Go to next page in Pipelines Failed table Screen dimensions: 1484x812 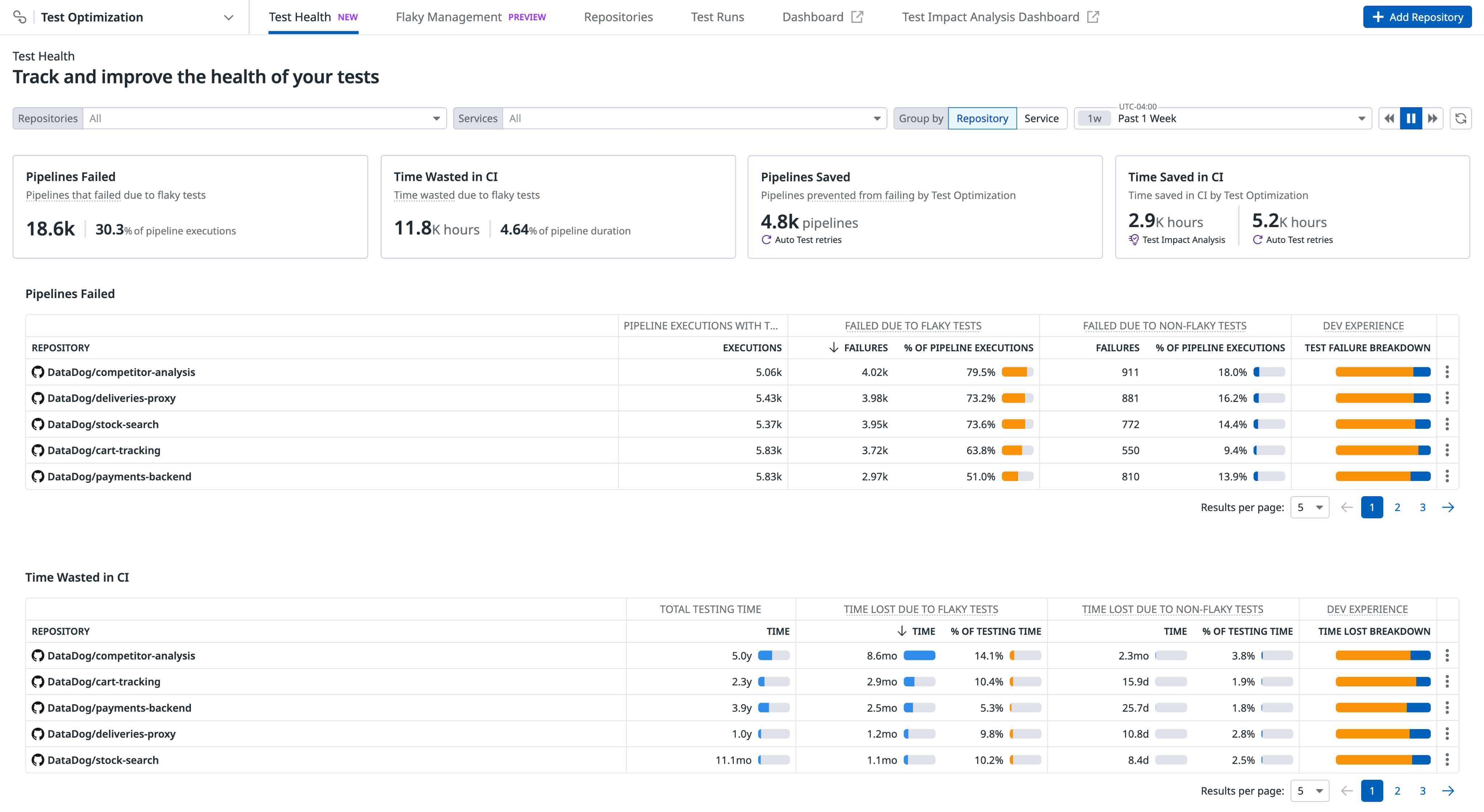tap(1448, 507)
